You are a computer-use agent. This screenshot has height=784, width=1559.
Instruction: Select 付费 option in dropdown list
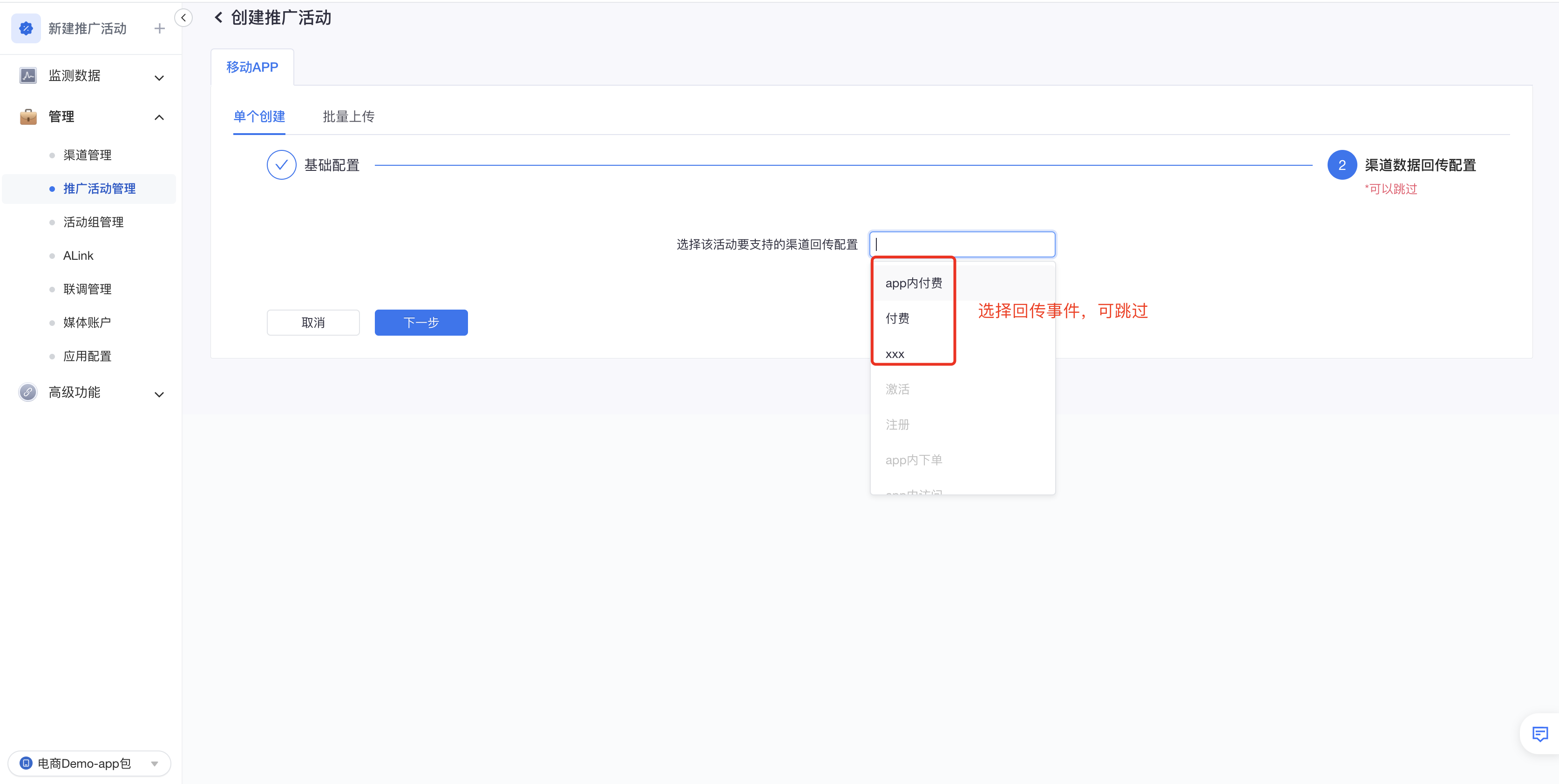click(963, 318)
